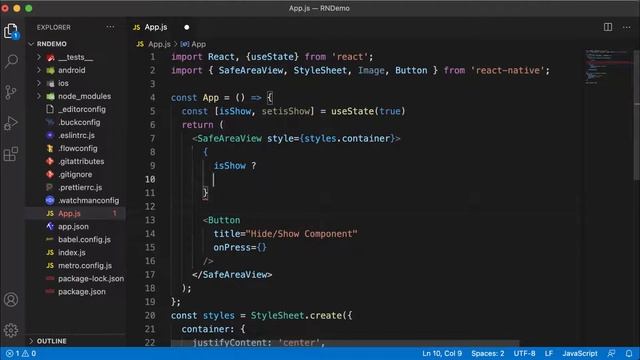Click the editor vertical scrollbar

(x=637, y=114)
